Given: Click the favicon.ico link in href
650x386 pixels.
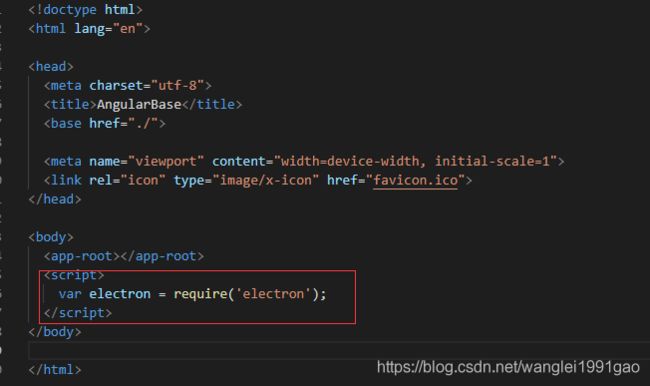Looking at the screenshot, I should [x=415, y=180].
